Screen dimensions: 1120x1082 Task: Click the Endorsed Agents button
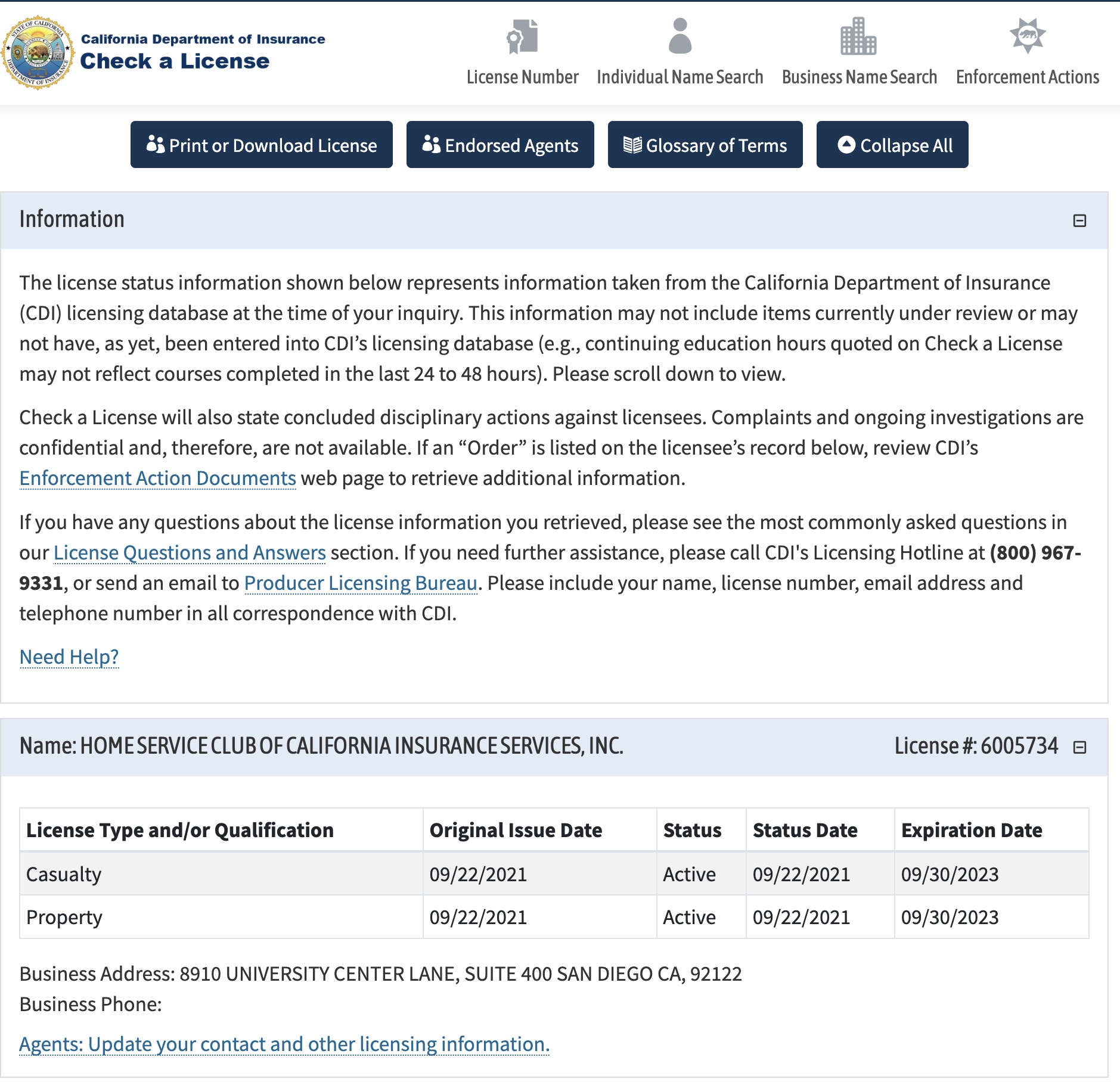(500, 145)
